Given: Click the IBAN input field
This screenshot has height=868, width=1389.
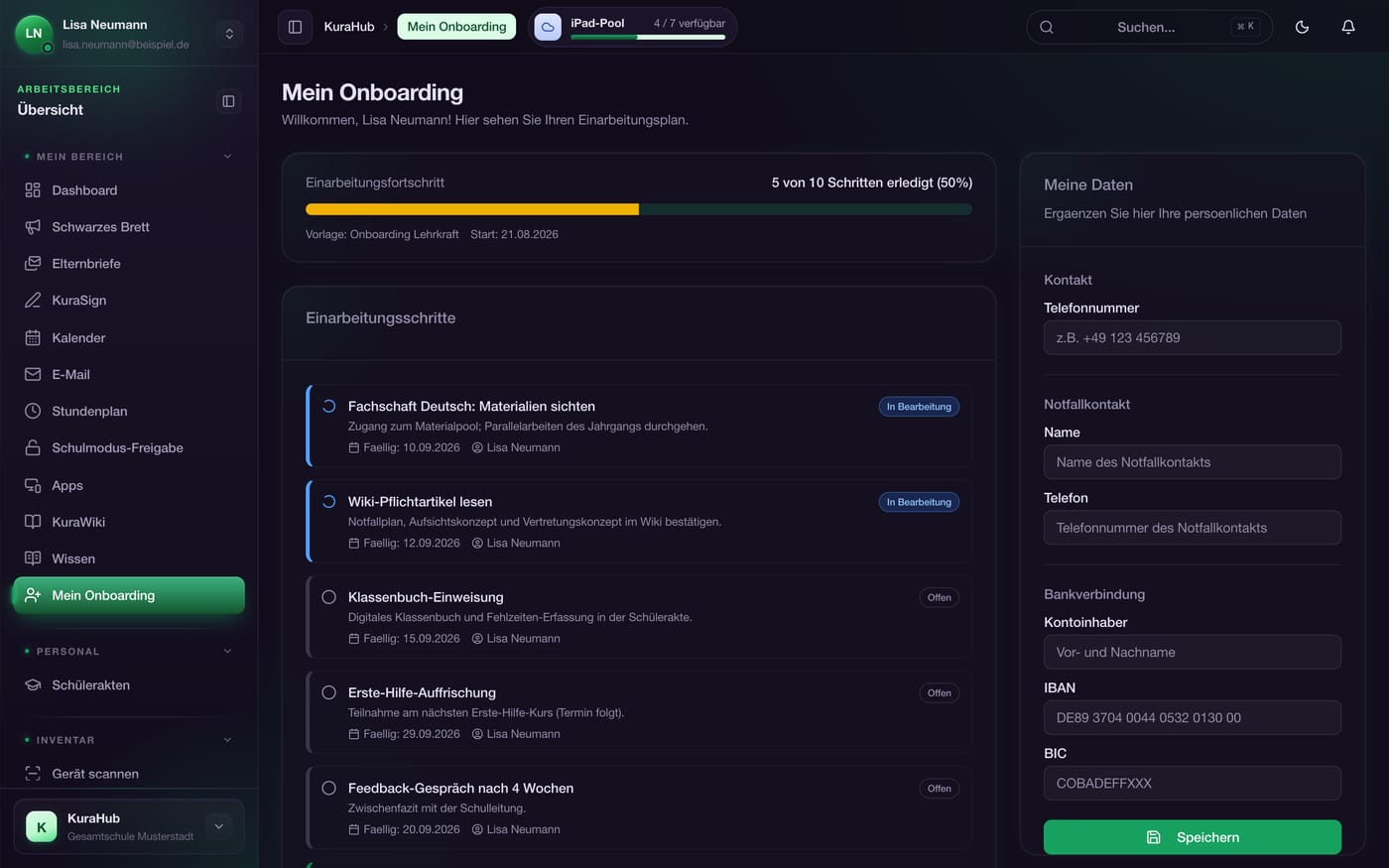Looking at the screenshot, I should click(x=1193, y=718).
